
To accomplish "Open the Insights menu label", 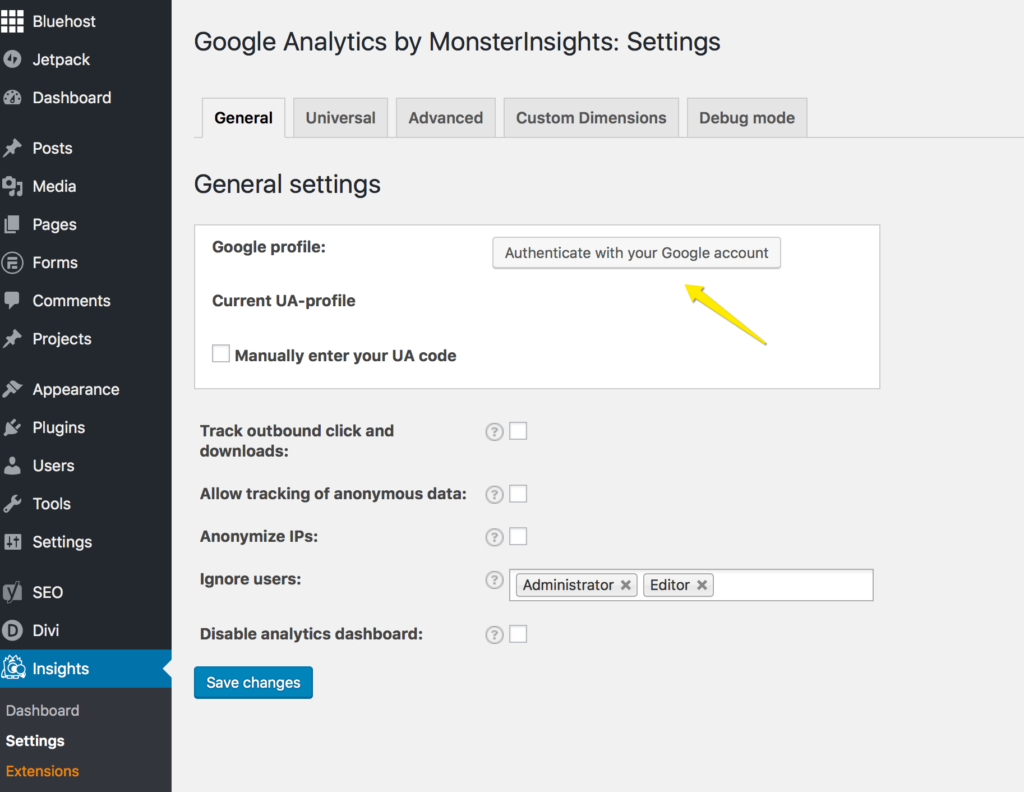I will tap(61, 669).
